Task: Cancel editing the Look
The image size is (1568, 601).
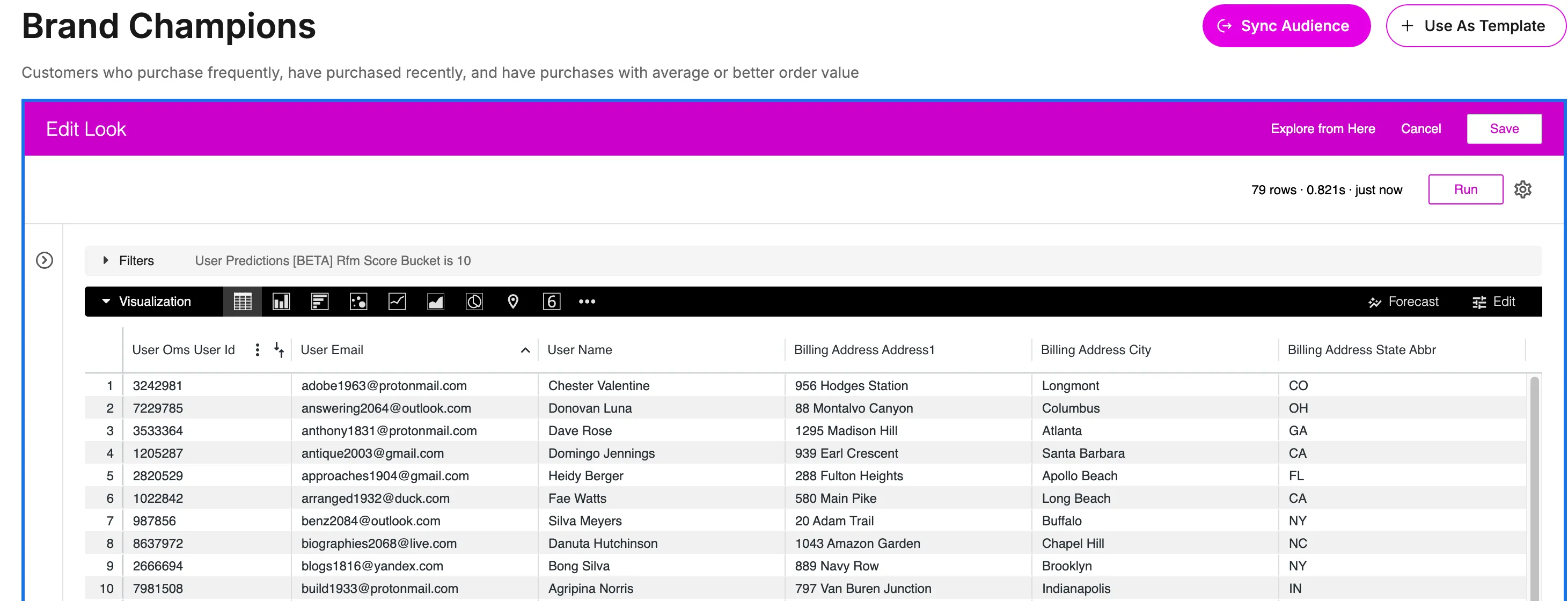Action: click(x=1420, y=128)
